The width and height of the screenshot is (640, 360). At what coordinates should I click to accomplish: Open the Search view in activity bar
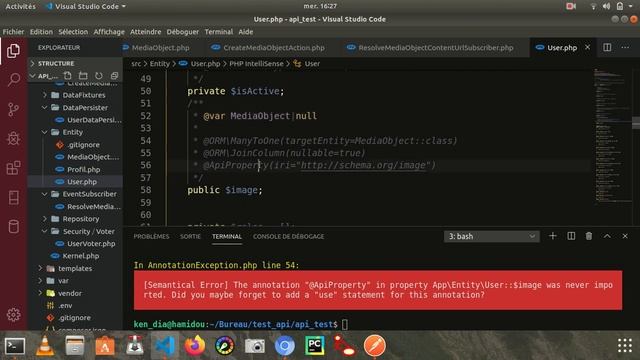tap(13, 80)
